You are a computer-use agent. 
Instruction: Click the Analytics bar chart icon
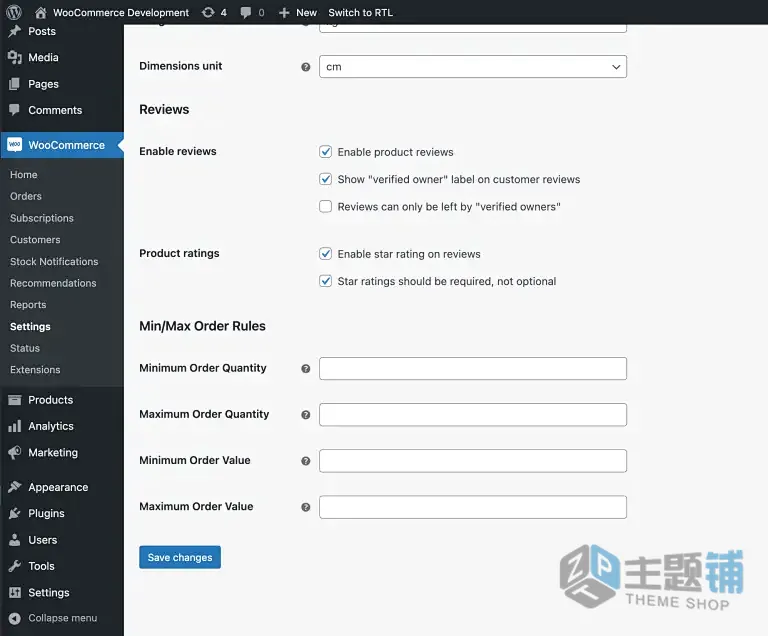pos(15,426)
